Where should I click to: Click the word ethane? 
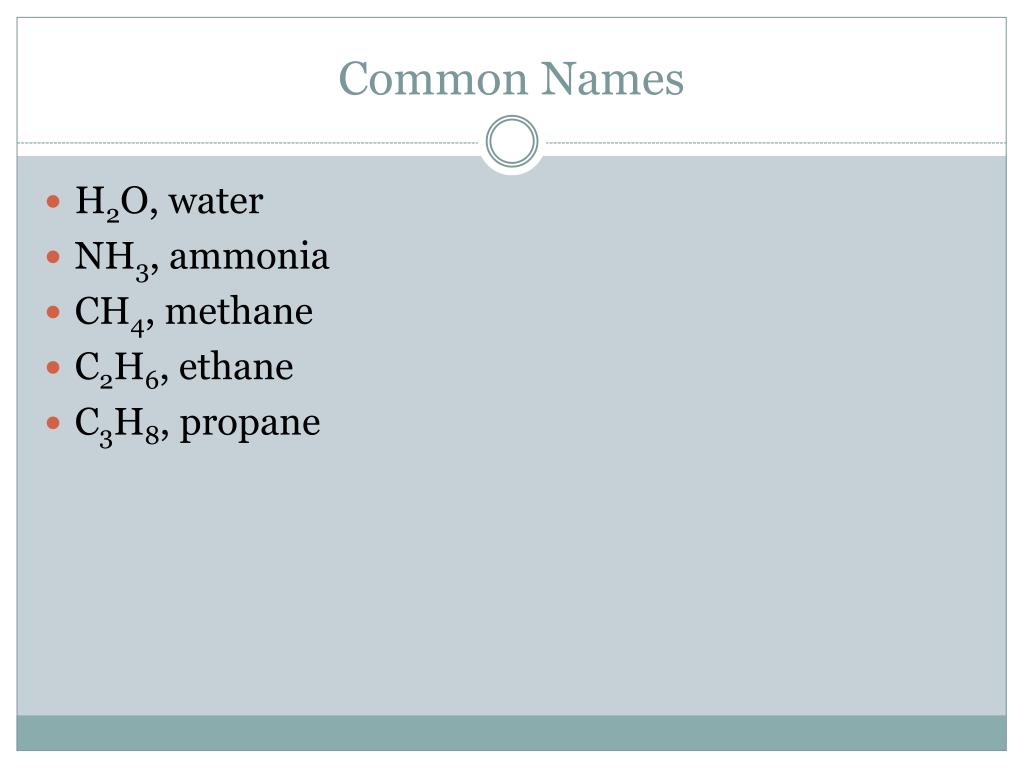[236, 366]
